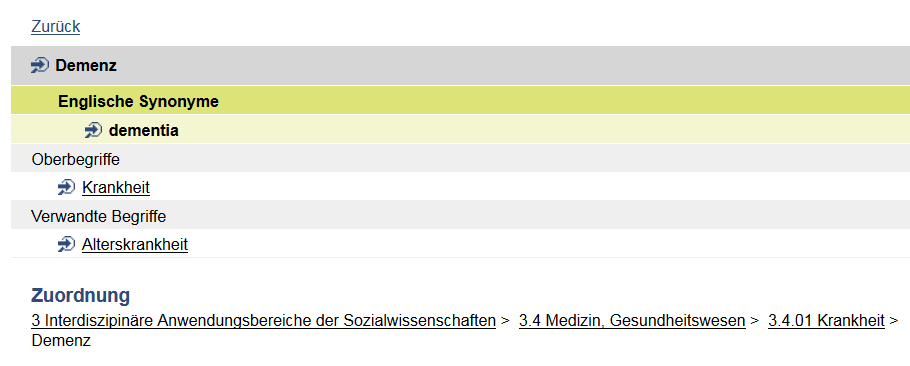
Task: Click the separator arrow after Gesundheitswesen
Action: [x=754, y=320]
